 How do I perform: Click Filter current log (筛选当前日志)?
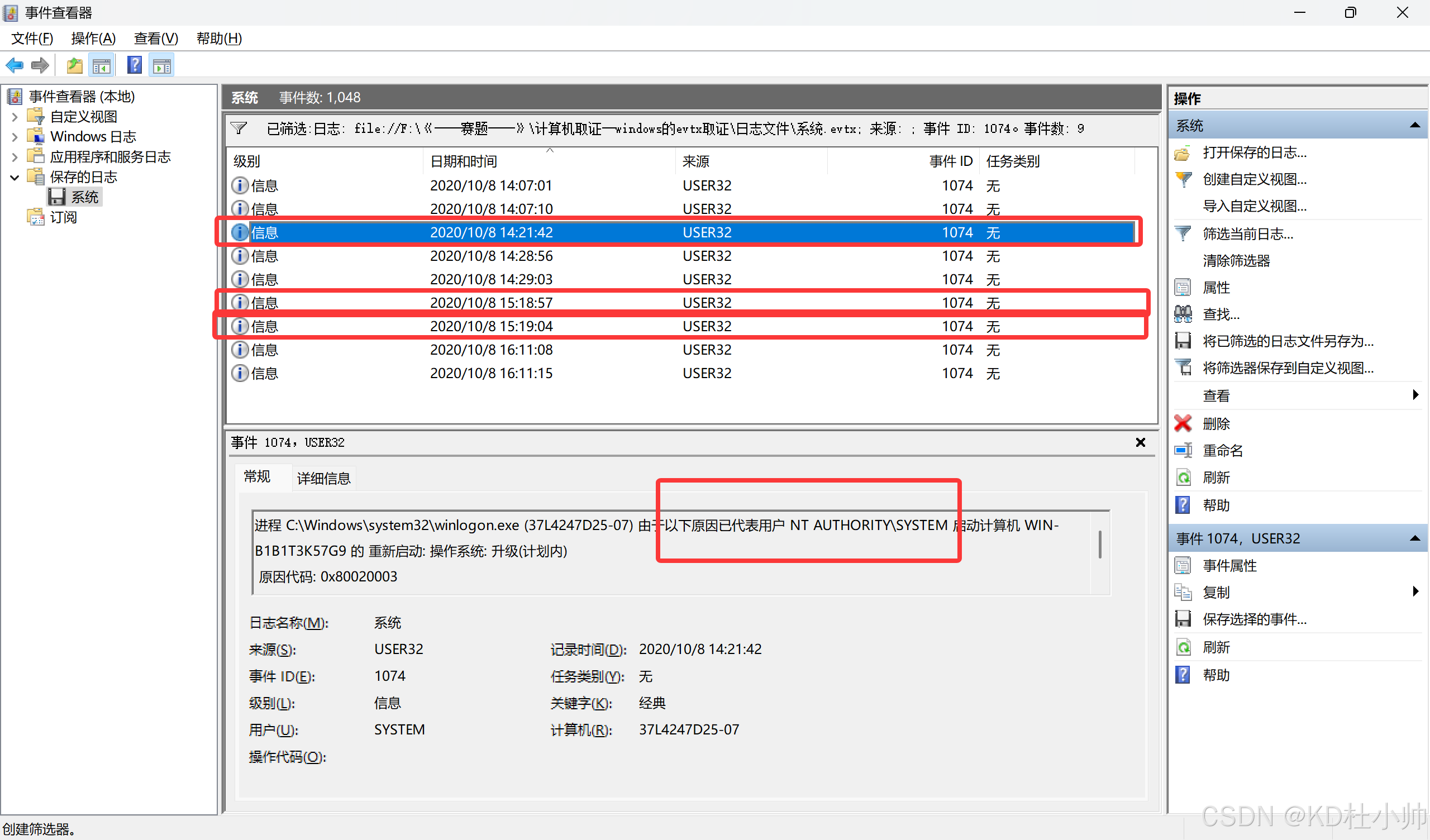click(1247, 234)
